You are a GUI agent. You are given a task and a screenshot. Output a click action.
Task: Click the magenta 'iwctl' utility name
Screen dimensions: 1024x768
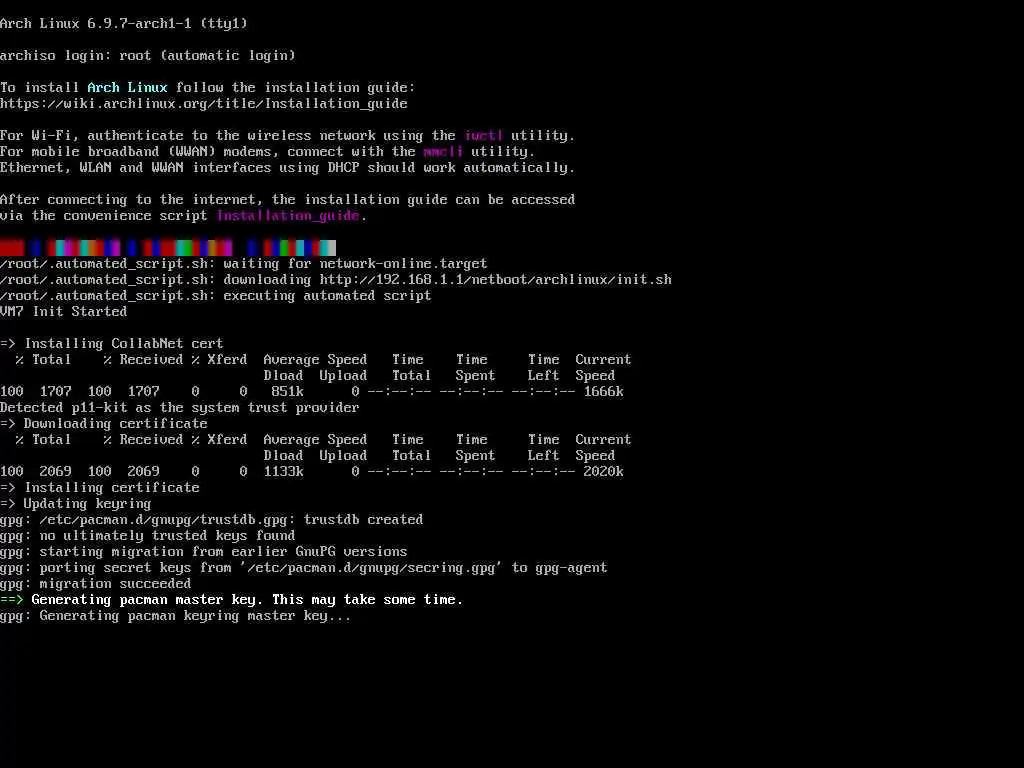(483, 135)
